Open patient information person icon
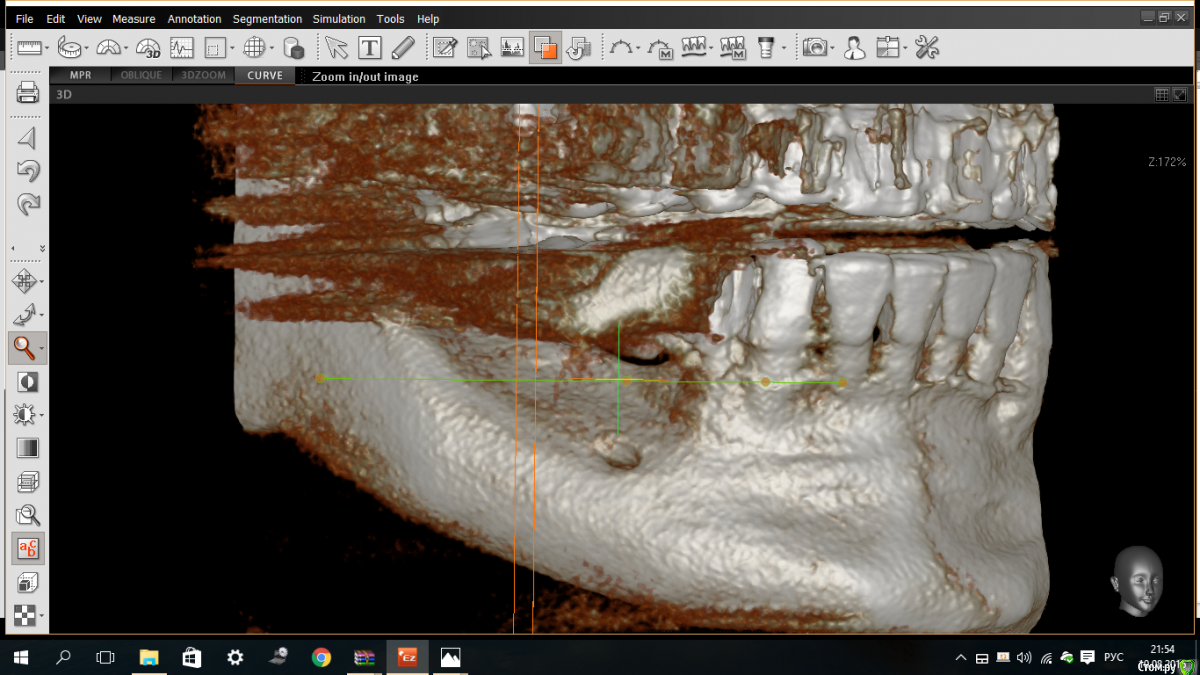This screenshot has height=675, width=1200. pos(854,47)
